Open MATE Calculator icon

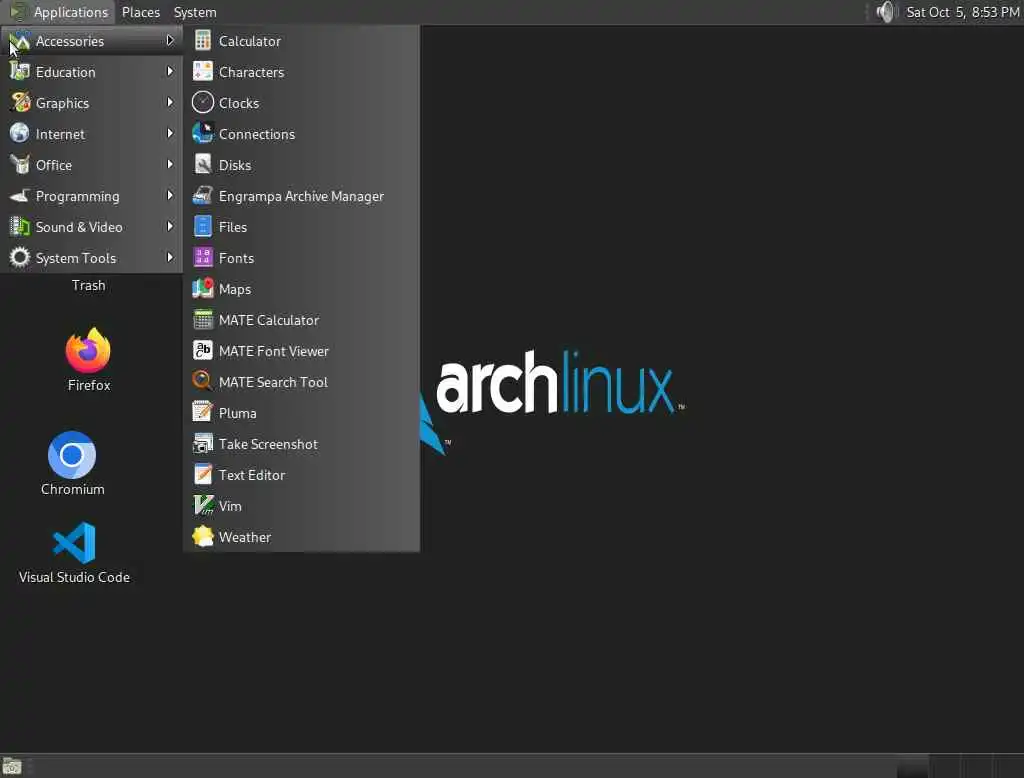point(202,319)
